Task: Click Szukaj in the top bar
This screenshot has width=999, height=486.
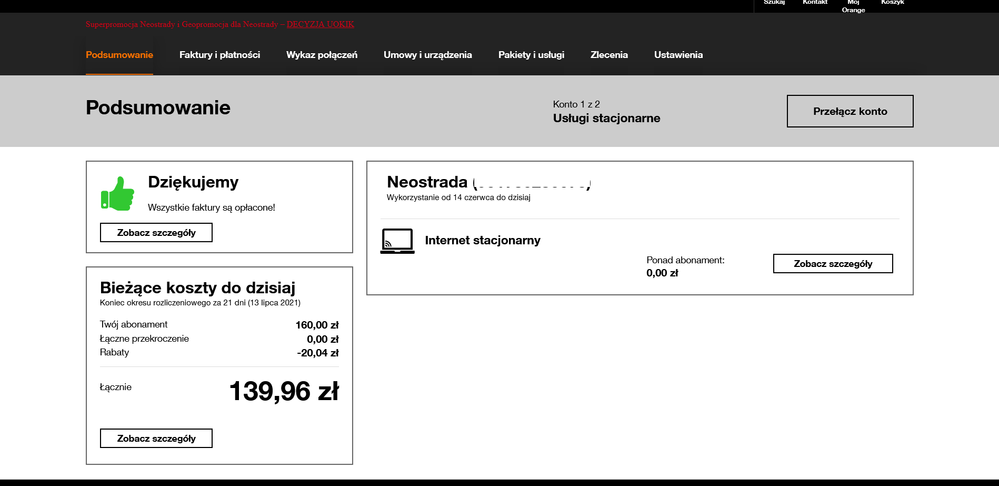Action: tap(774, 3)
